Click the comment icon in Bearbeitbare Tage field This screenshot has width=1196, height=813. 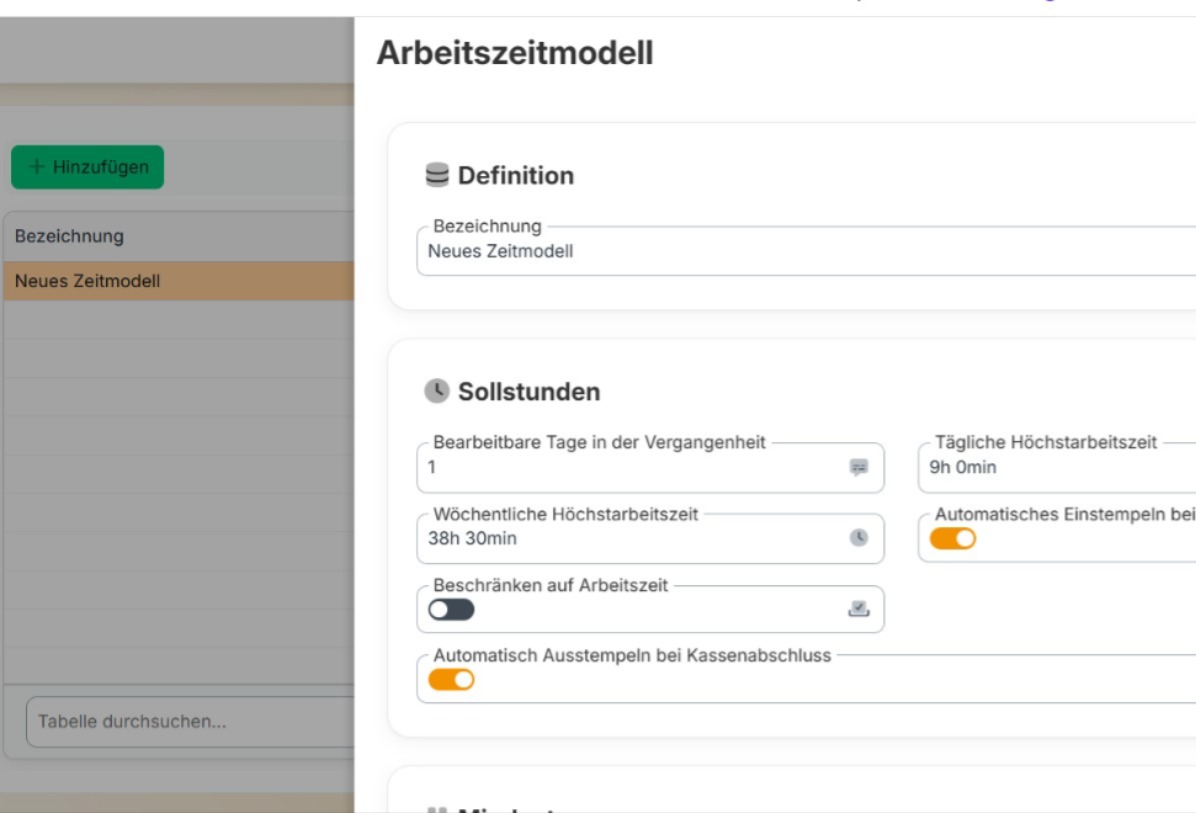[x=859, y=467]
